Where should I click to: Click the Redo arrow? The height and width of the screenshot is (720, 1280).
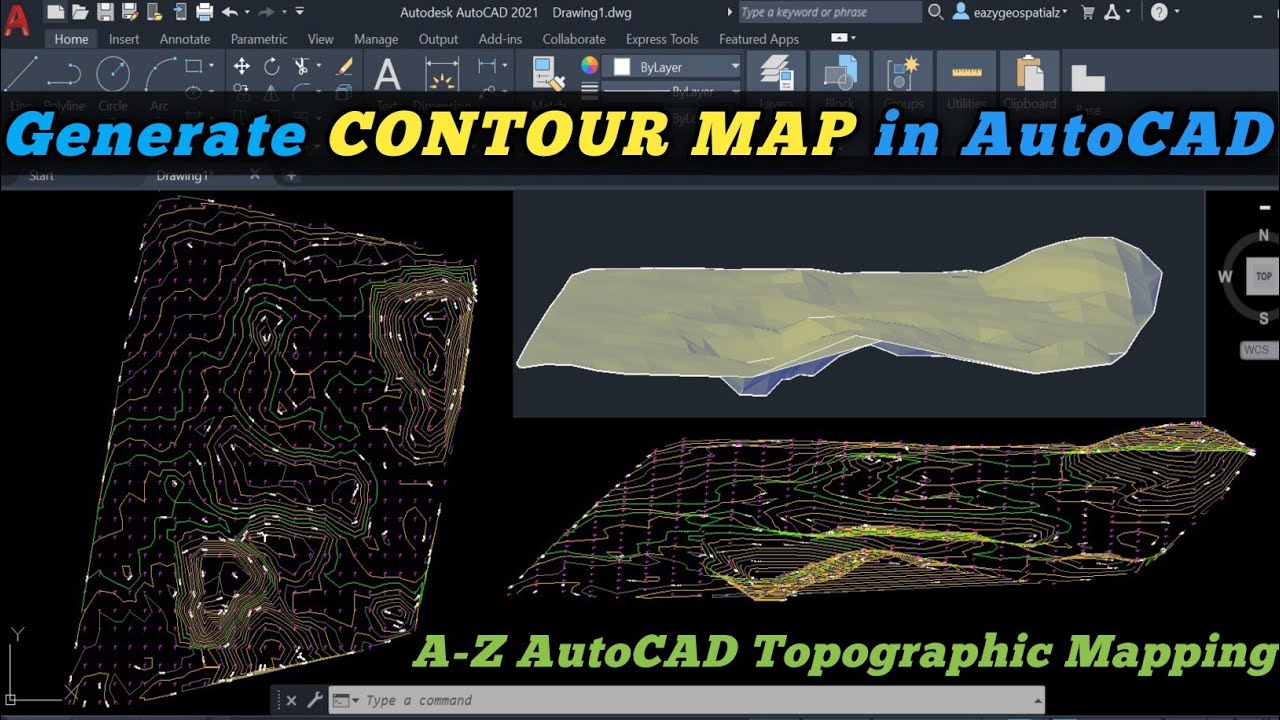267,12
